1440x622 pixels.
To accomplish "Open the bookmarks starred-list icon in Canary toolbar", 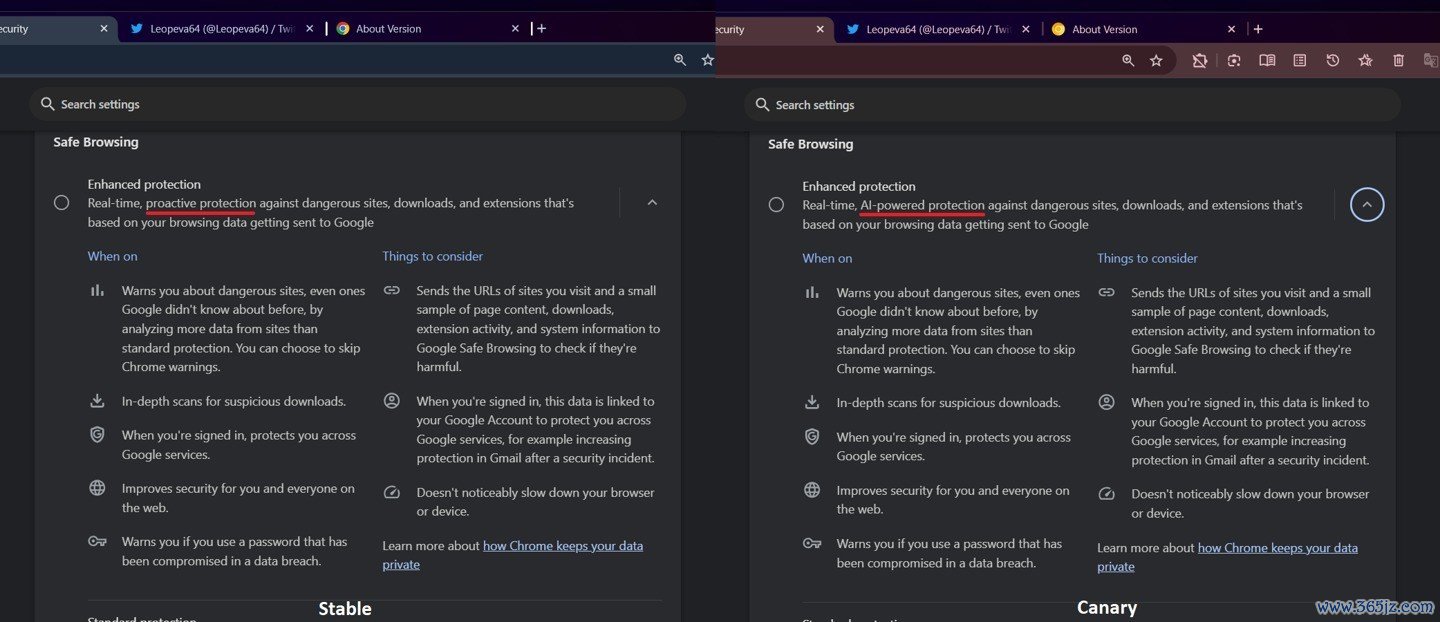I will [x=1366, y=61].
